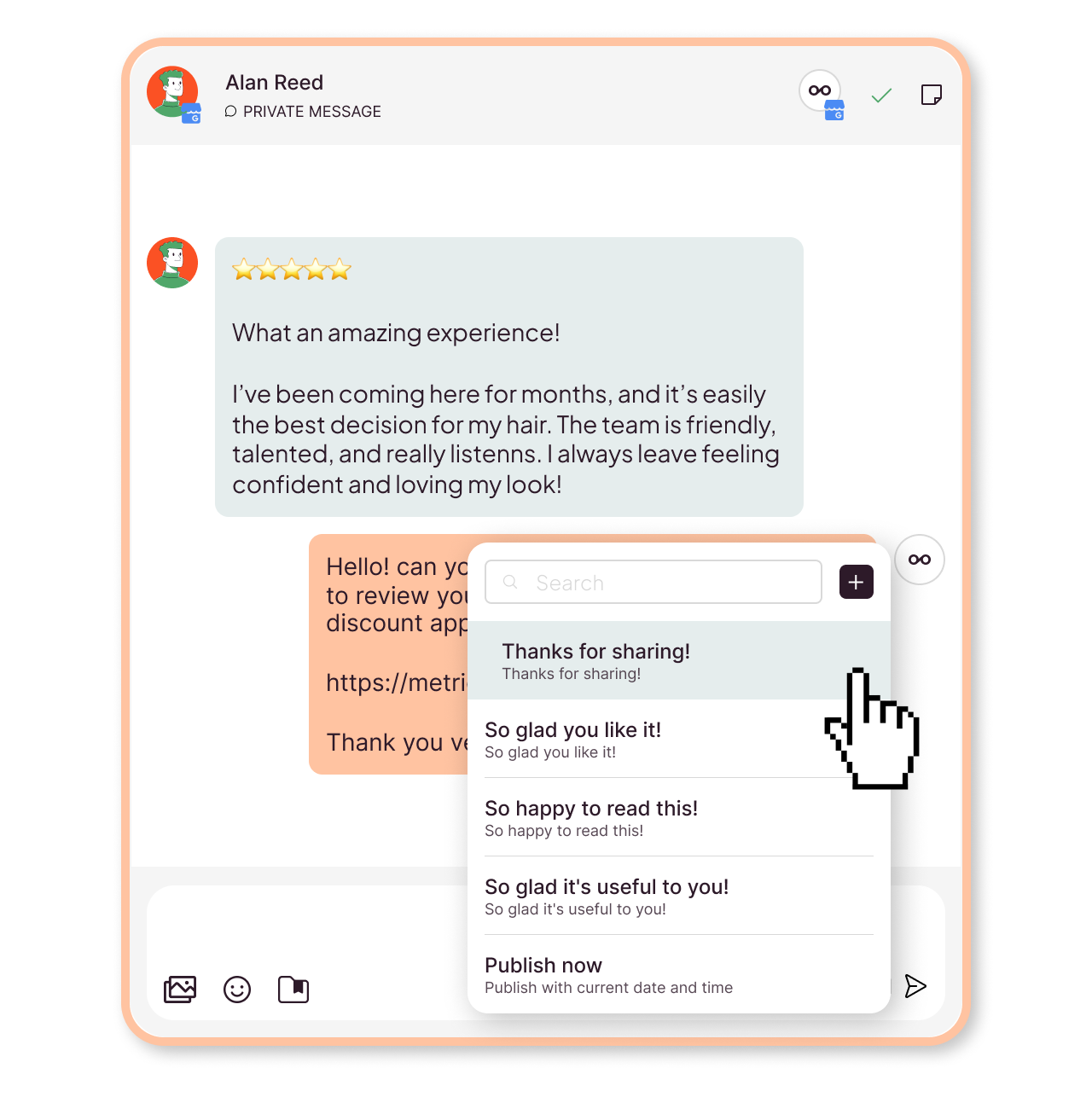
Task: Choose the "So glad you like it!" reply
Action: (679, 740)
